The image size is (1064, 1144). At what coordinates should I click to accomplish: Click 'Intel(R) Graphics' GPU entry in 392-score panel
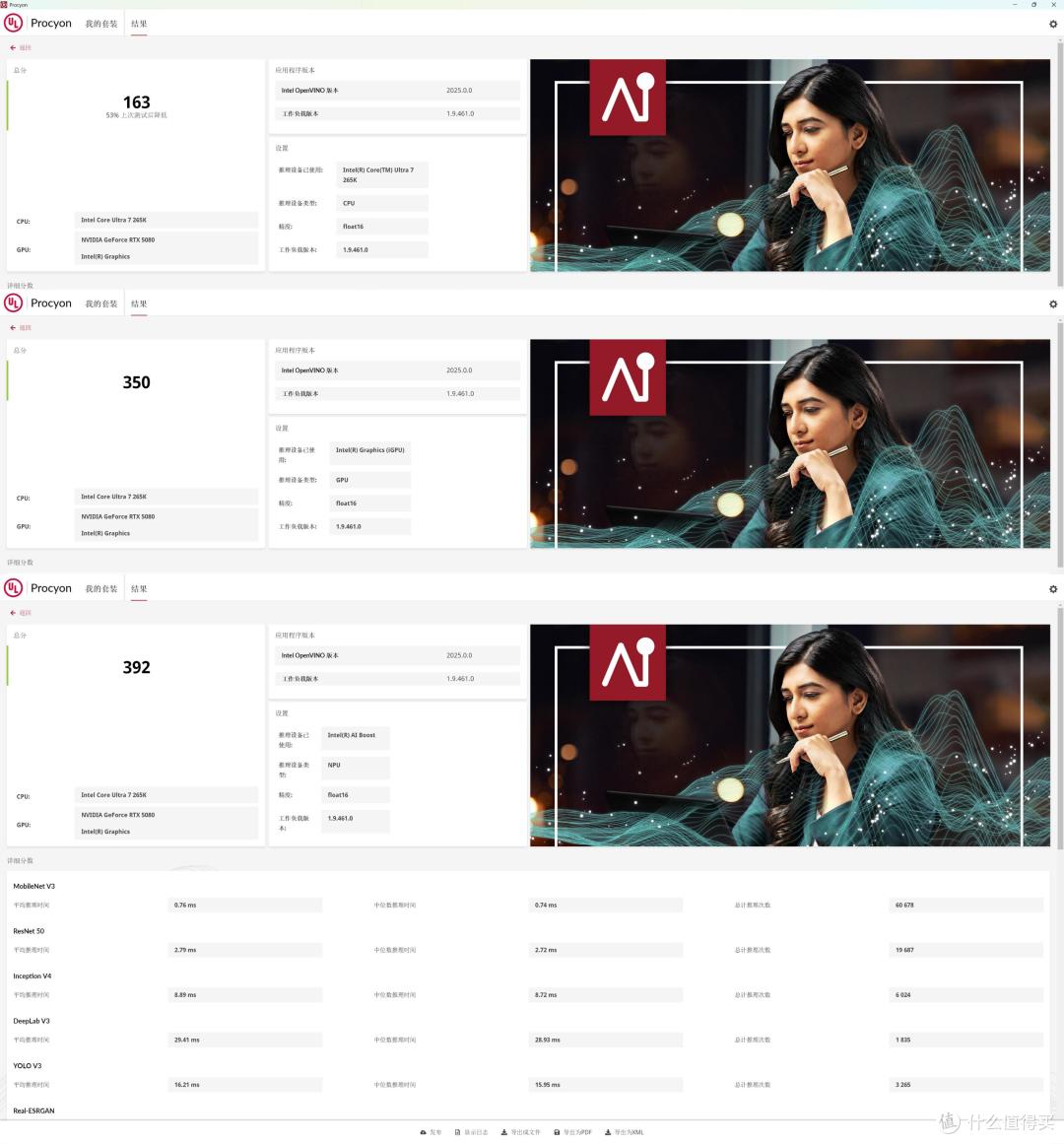pos(105,832)
